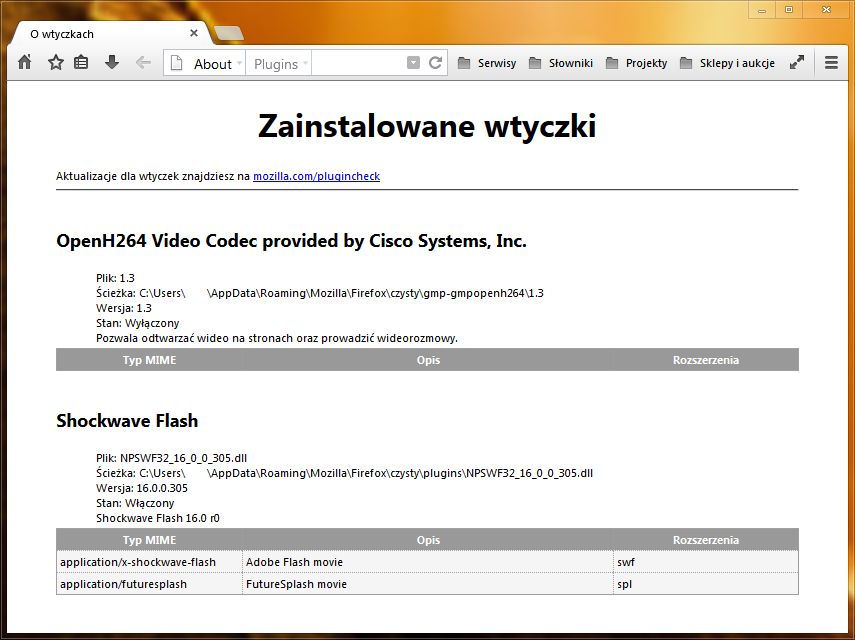This screenshot has width=855, height=640.
Task: Select the O wtyczkach tab
Action: (109, 34)
